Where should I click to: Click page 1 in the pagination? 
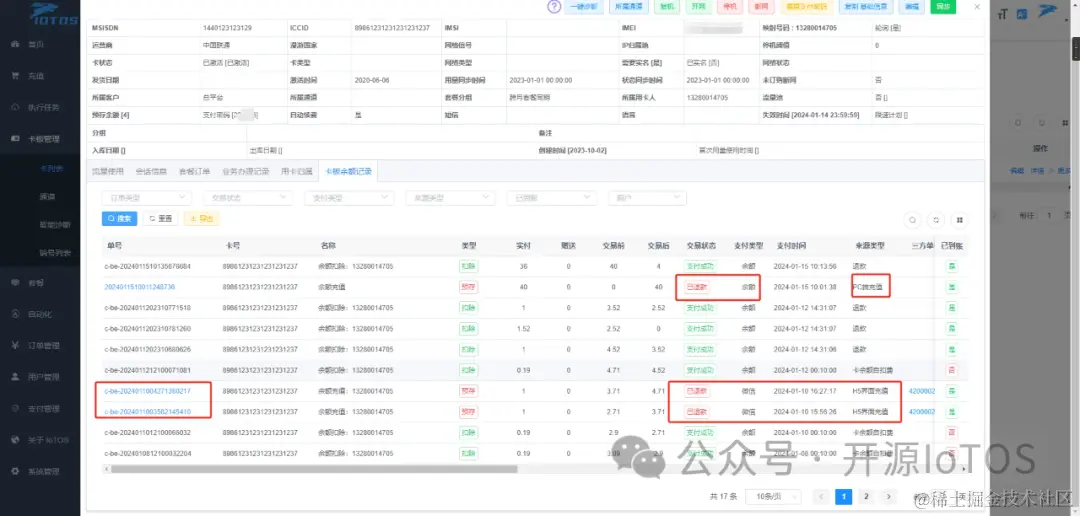click(843, 496)
